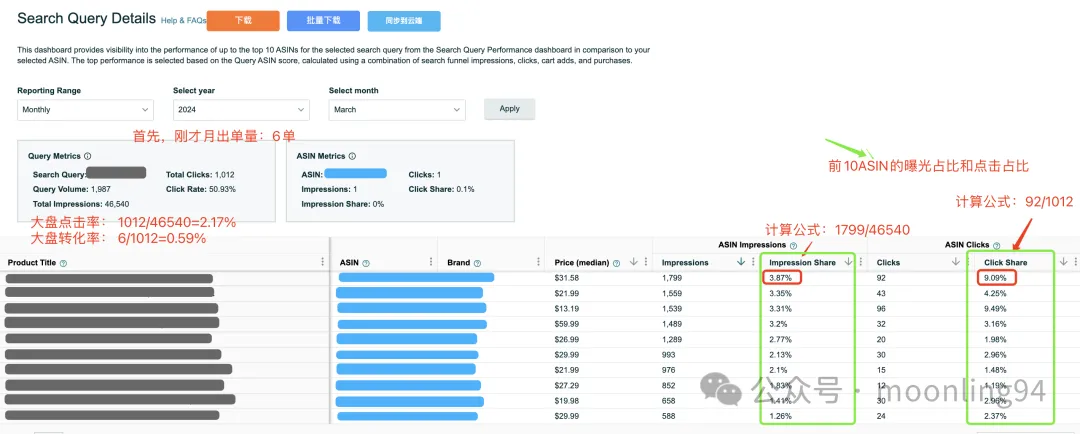The height and width of the screenshot is (434, 1080).
Task: Click the 2.37% click share cell
Action: tap(996, 416)
